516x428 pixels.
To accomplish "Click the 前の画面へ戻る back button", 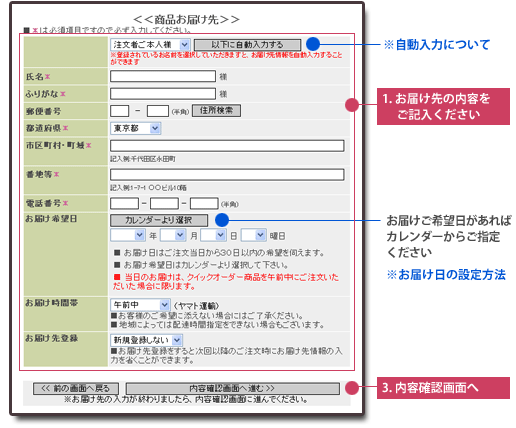I will [76, 389].
